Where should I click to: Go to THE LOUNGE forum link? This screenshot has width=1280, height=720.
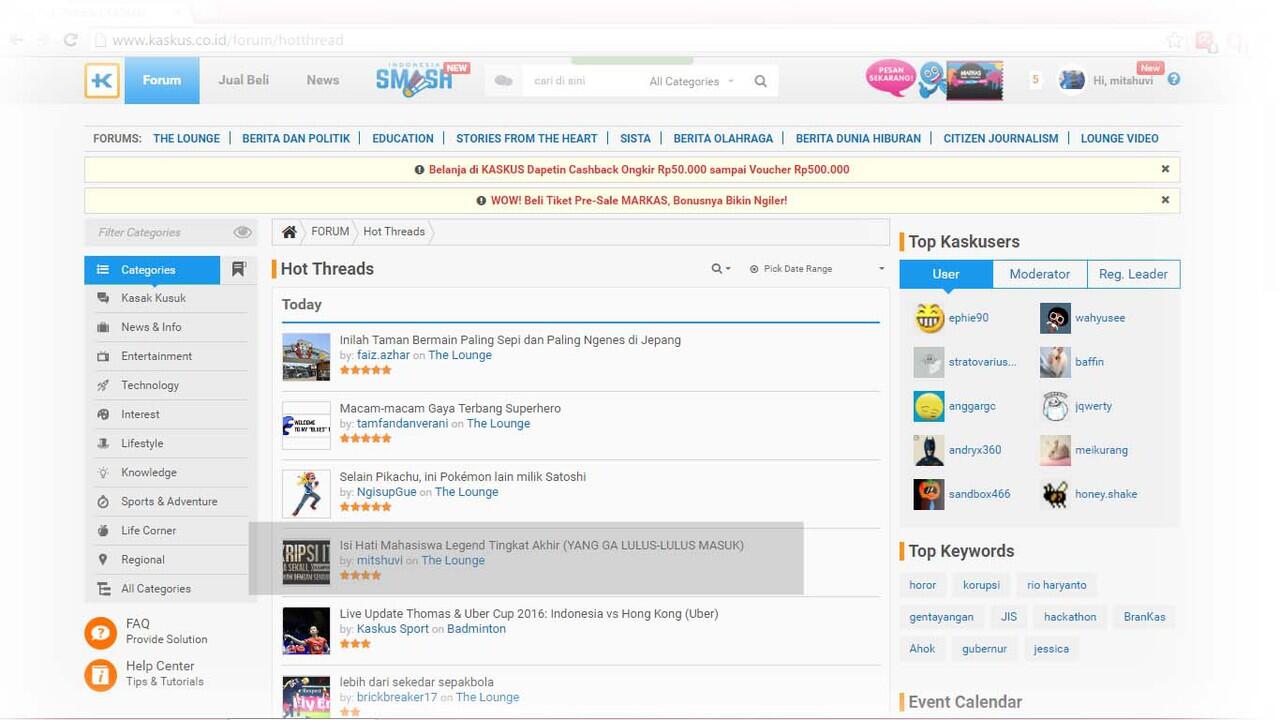point(186,139)
